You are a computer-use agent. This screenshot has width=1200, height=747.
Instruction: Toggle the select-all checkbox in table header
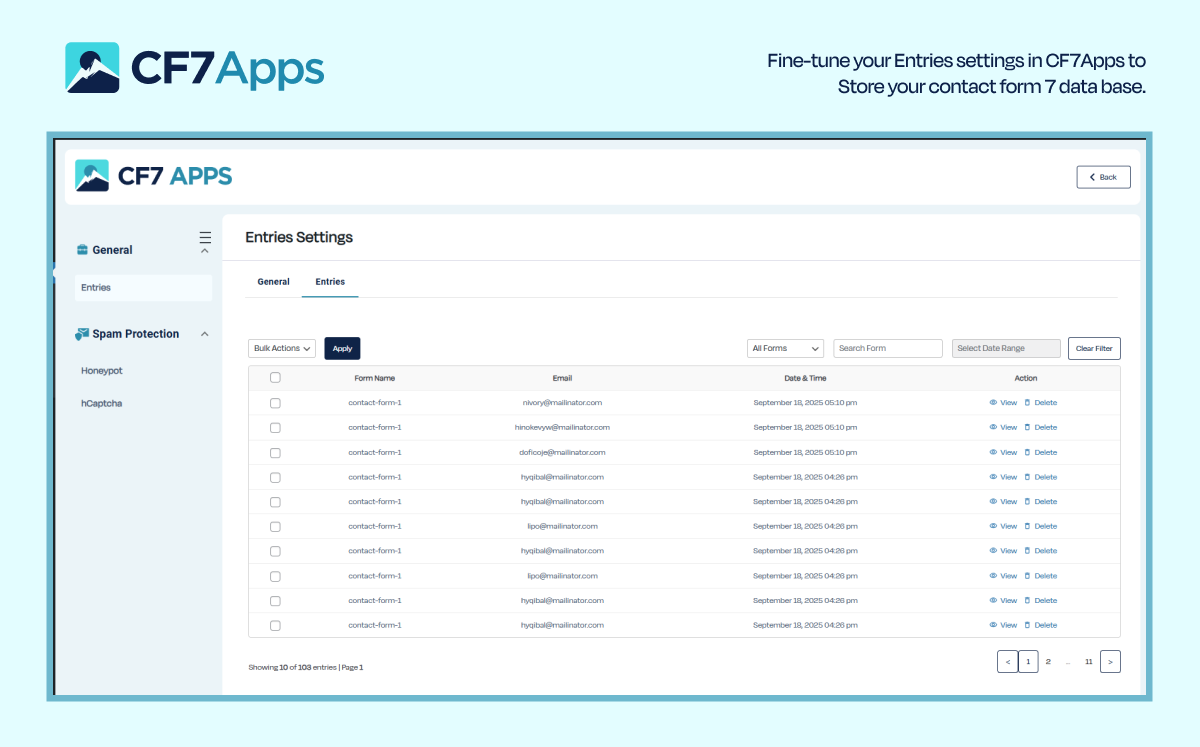275,378
